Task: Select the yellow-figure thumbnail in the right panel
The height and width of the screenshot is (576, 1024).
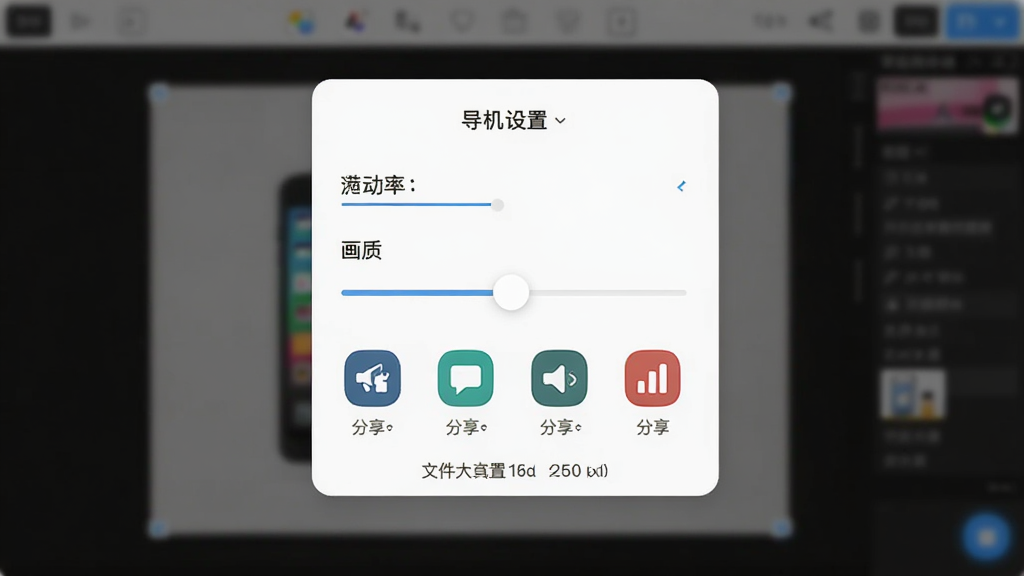Action: coord(913,394)
